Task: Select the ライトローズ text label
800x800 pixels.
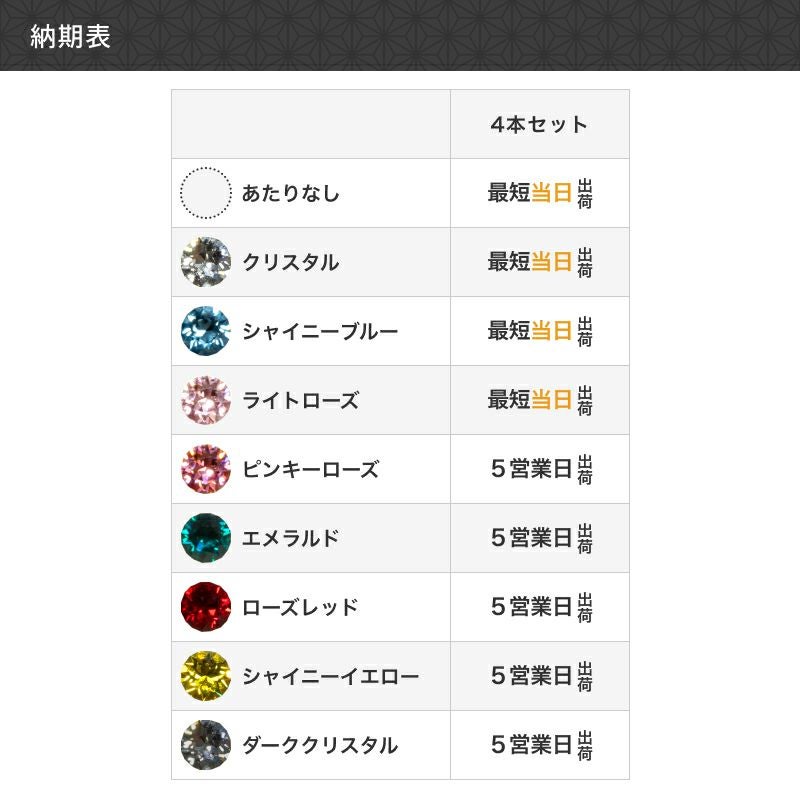Action: point(300,400)
